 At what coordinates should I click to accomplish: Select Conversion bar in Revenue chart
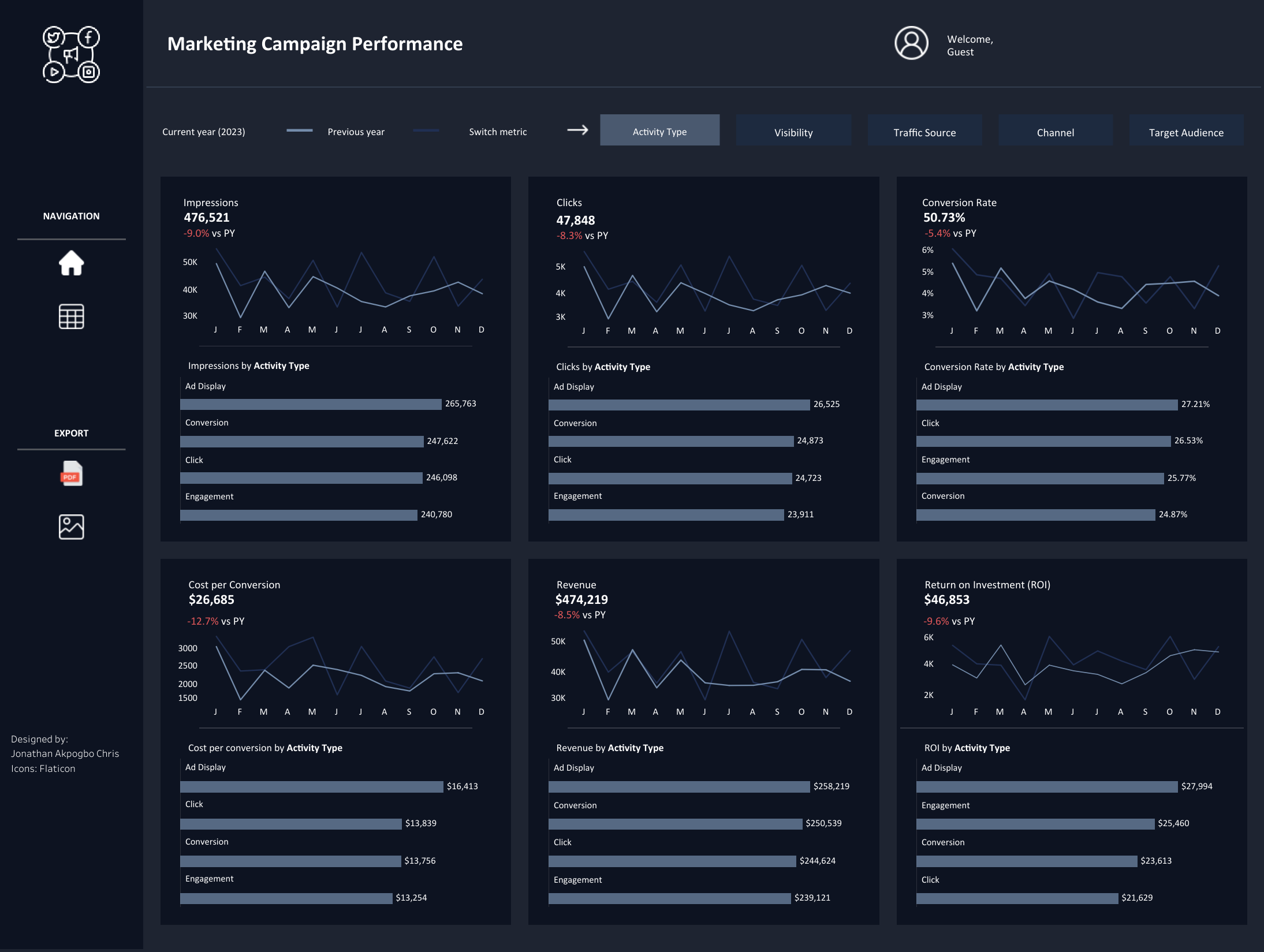[674, 824]
